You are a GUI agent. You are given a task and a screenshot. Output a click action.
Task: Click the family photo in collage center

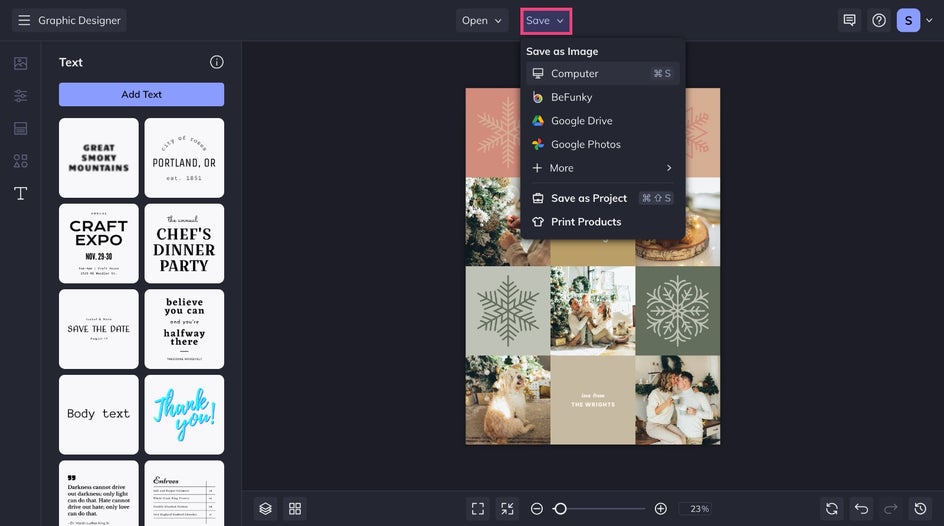[x=592, y=311]
